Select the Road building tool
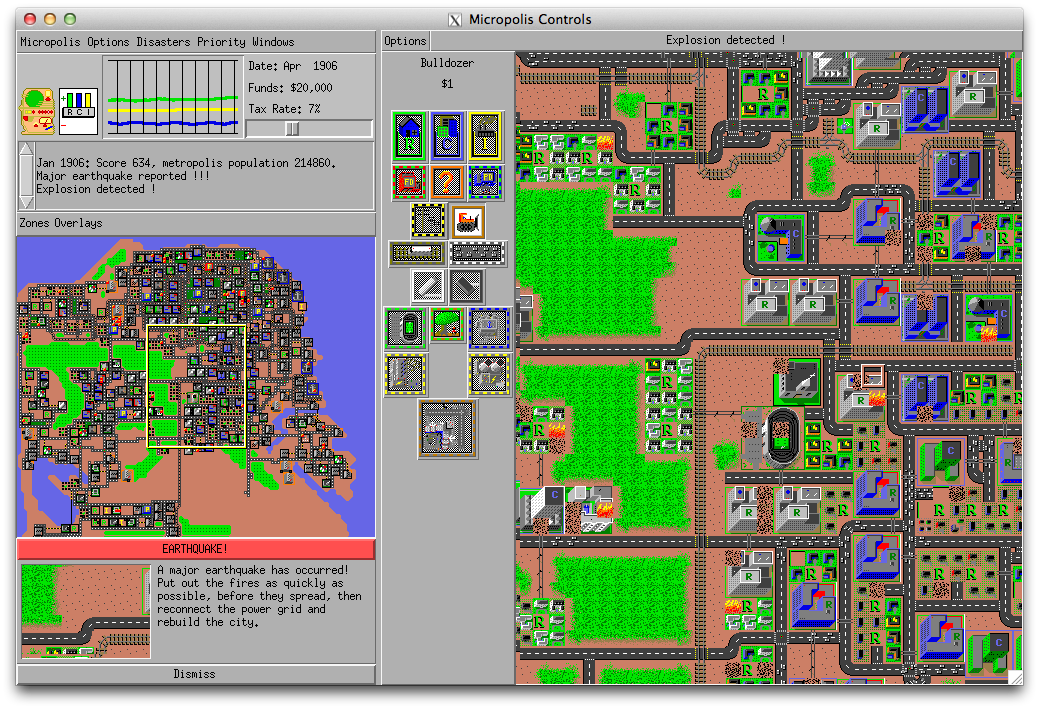1039x709 pixels. pos(476,252)
